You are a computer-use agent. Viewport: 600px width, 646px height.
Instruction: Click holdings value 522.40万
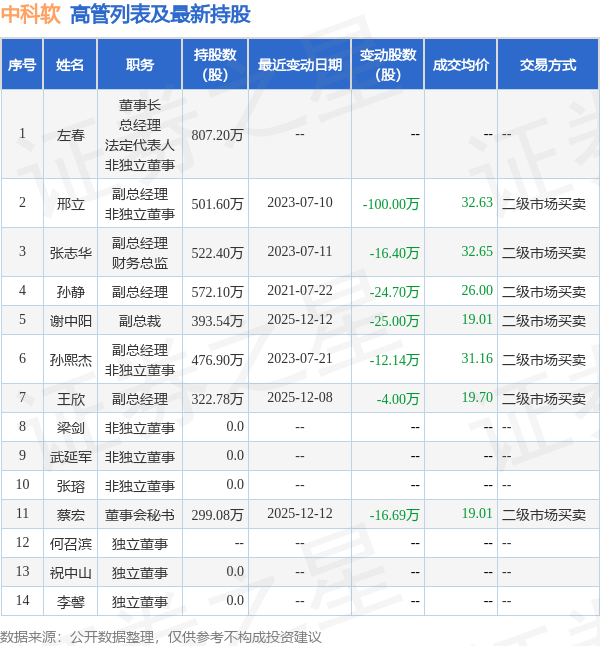[217, 253]
